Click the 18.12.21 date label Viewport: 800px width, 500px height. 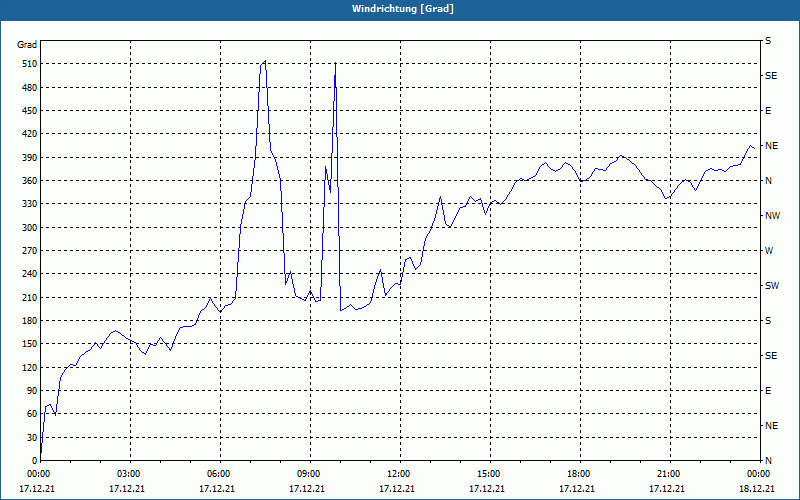click(x=757, y=489)
